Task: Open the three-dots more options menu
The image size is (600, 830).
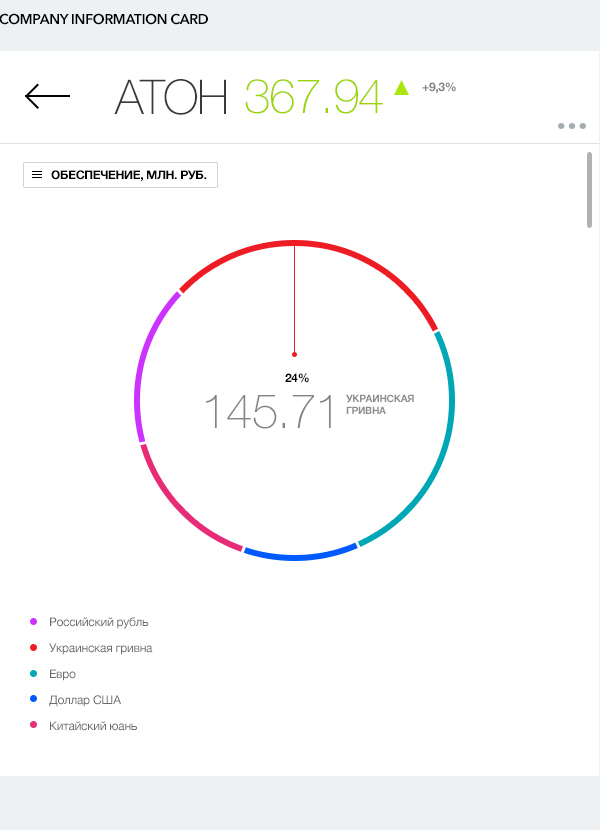Action: coord(572,126)
